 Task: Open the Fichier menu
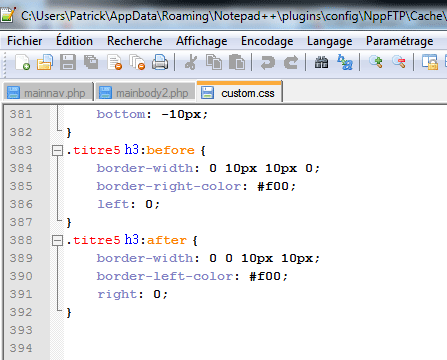coord(25,41)
